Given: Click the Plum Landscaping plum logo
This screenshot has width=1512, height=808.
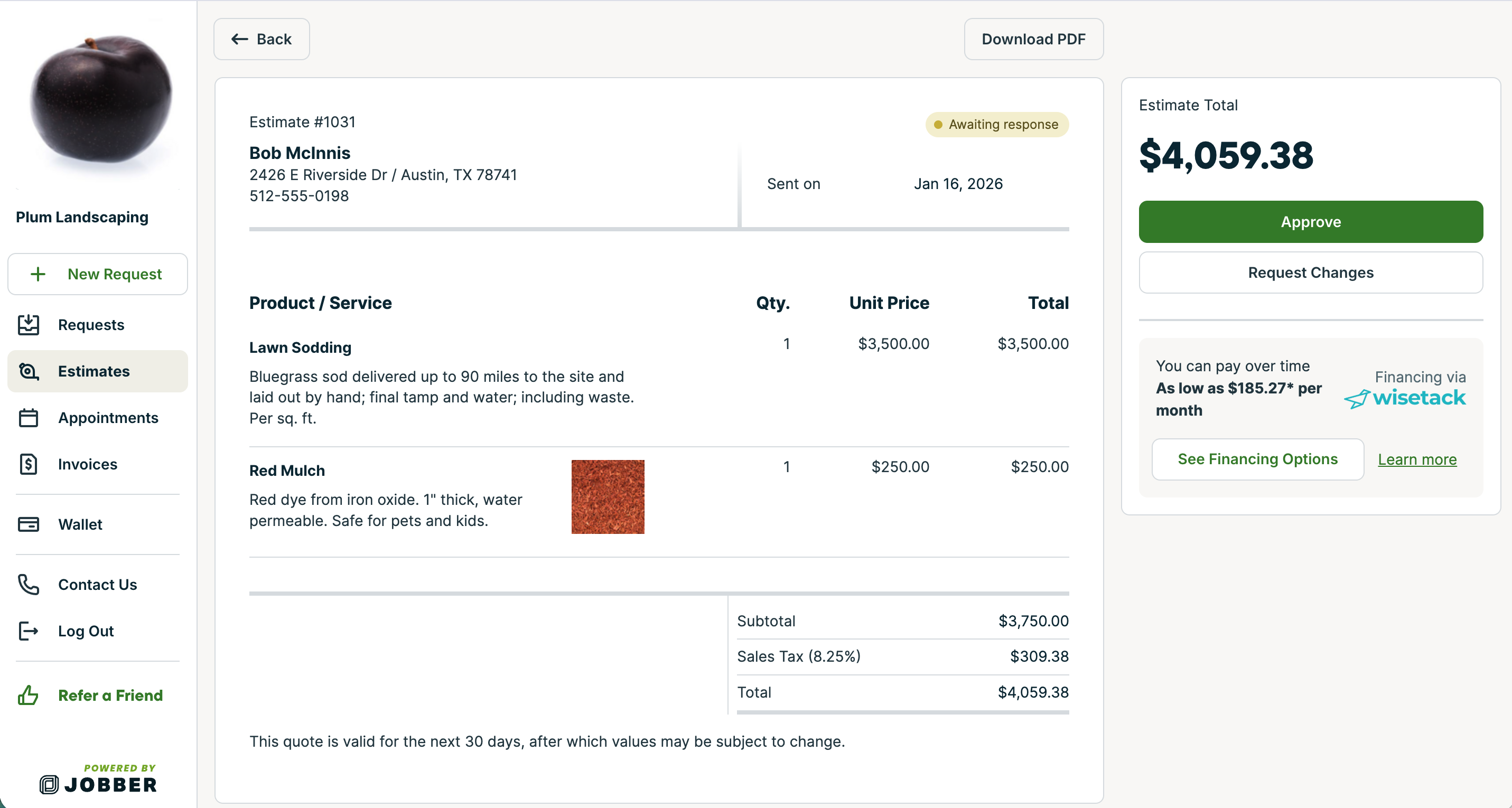Looking at the screenshot, I should point(100,101).
